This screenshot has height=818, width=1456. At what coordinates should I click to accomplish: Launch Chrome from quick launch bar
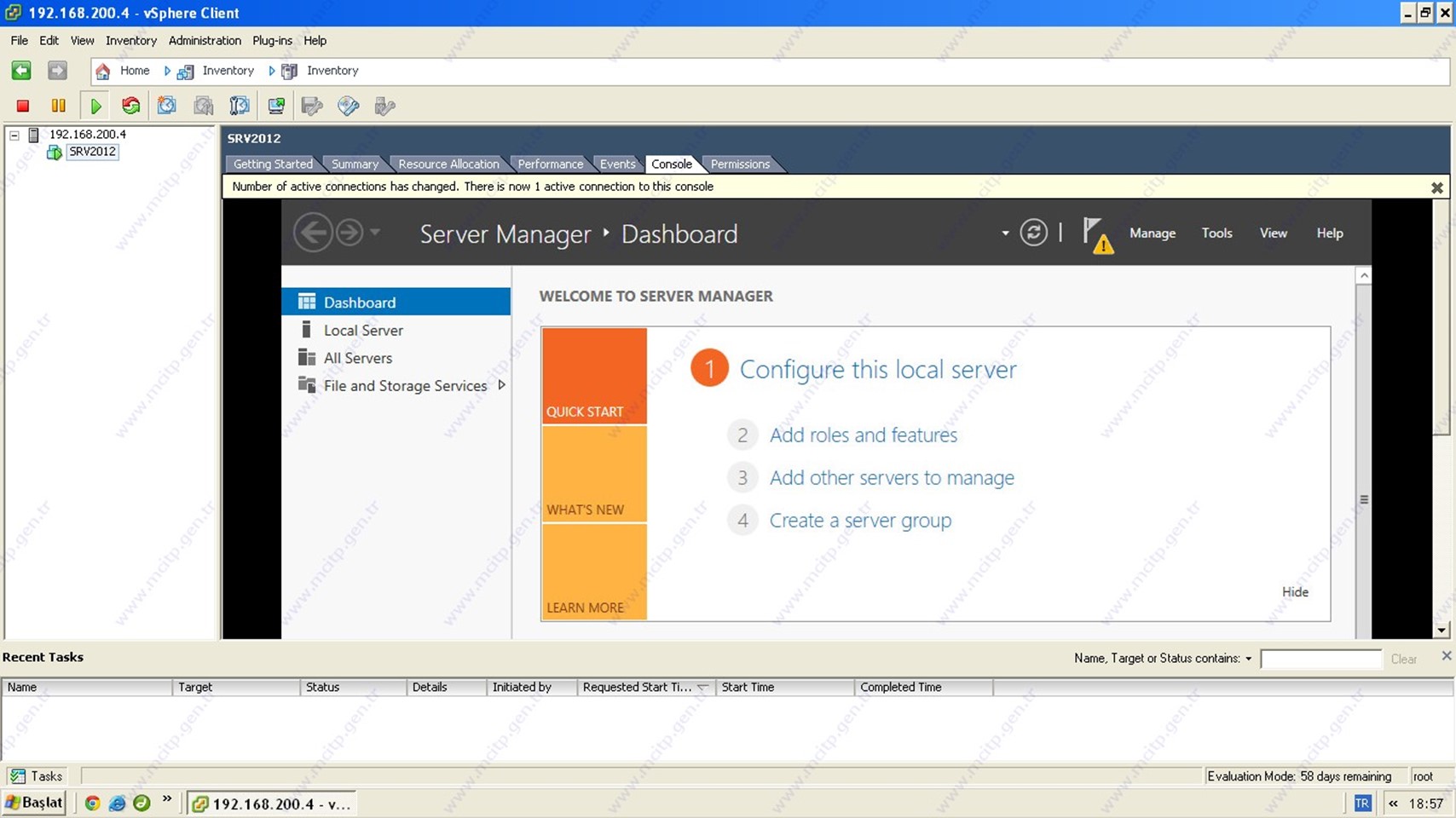92,804
